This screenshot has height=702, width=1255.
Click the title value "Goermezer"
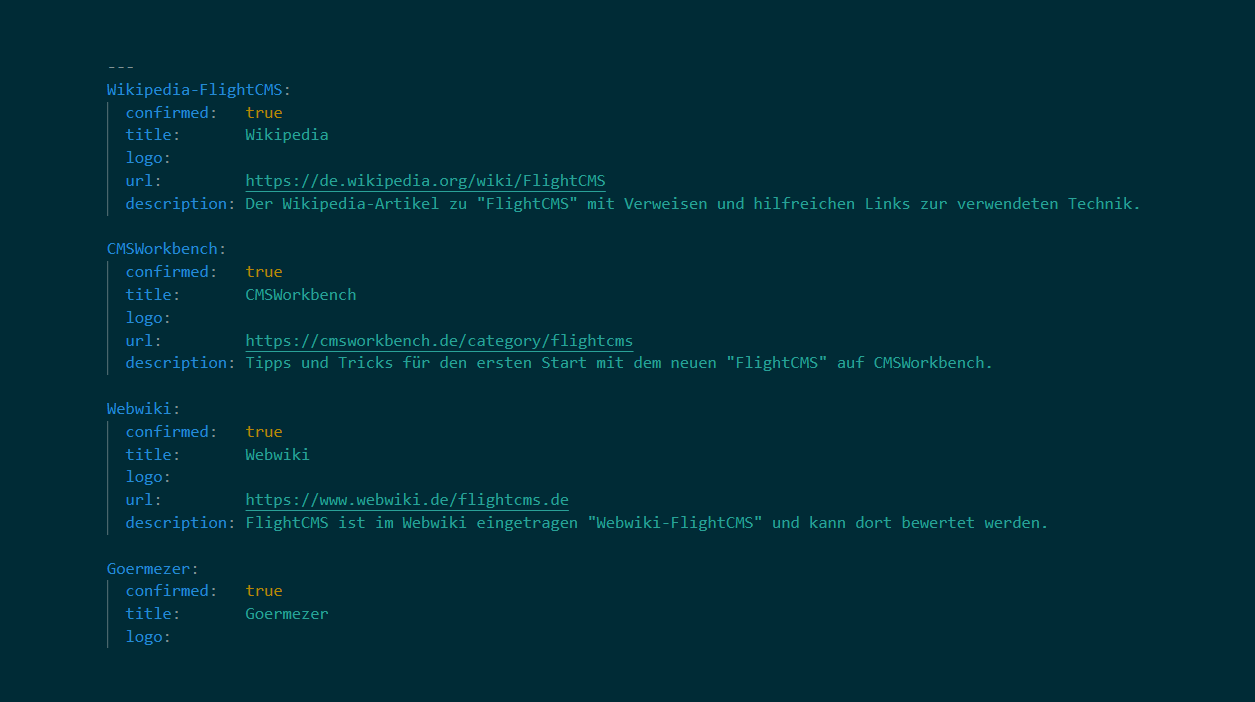(x=287, y=614)
